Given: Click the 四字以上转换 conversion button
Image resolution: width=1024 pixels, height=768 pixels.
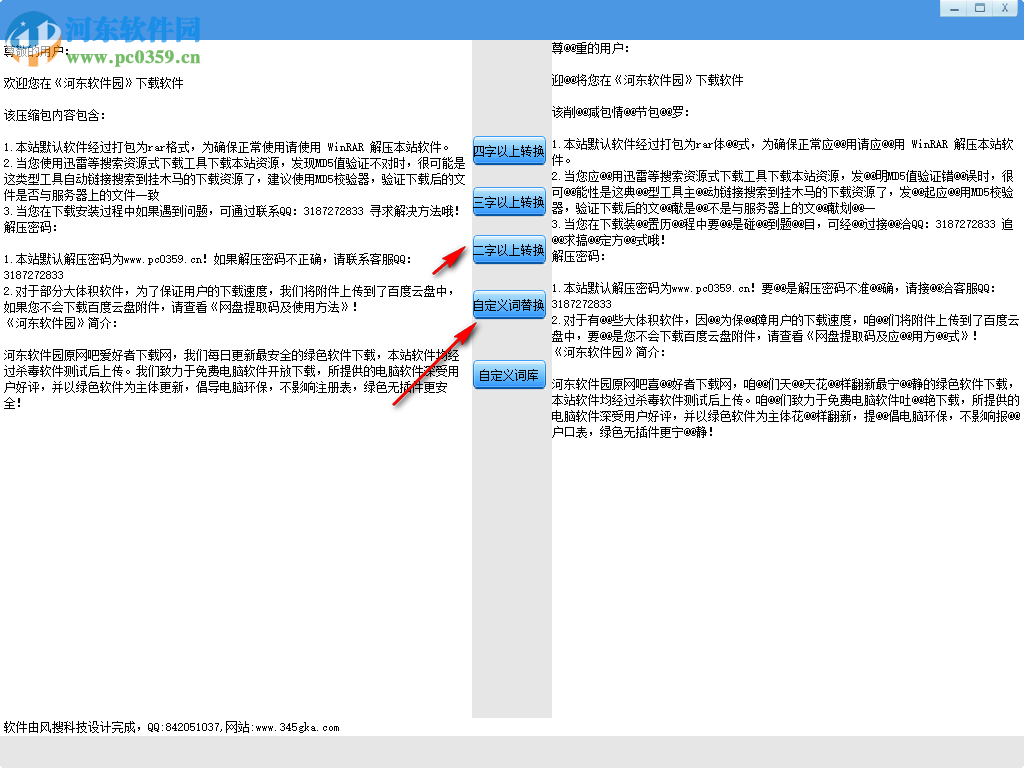Looking at the screenshot, I should tap(509, 151).
